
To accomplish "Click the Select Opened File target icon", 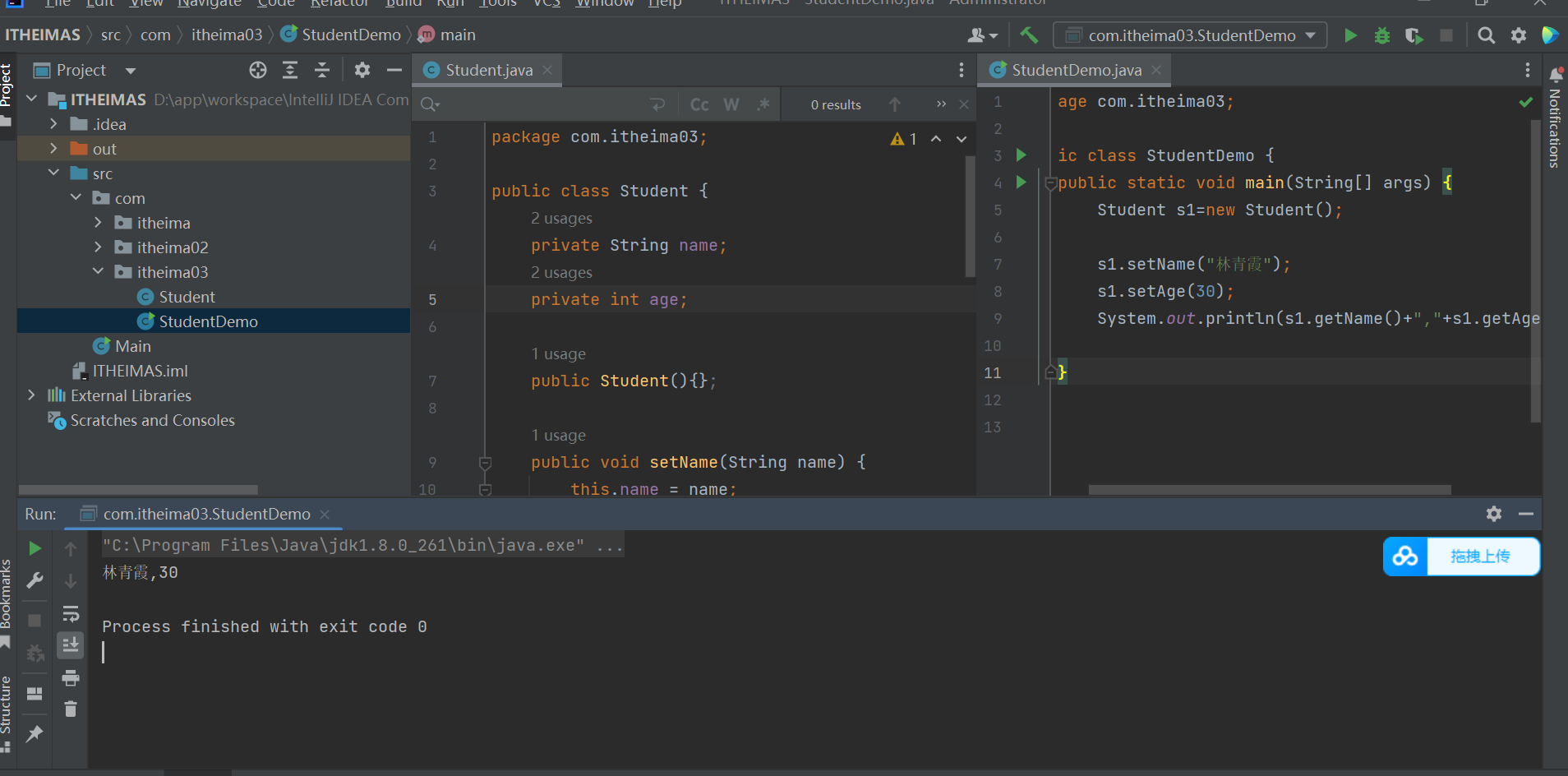I will coord(258,70).
